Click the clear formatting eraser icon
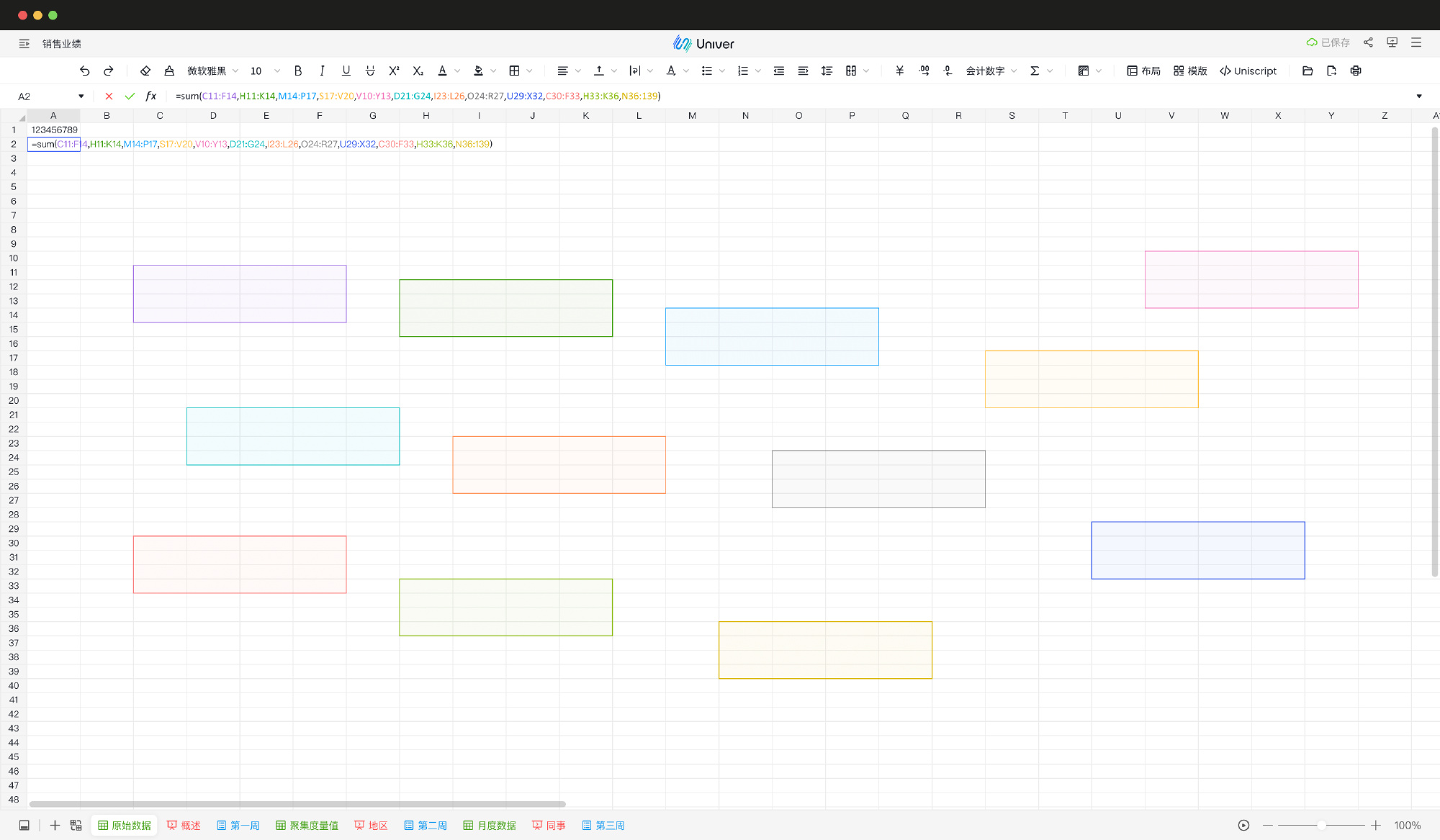The height and width of the screenshot is (840, 1440). [x=145, y=71]
